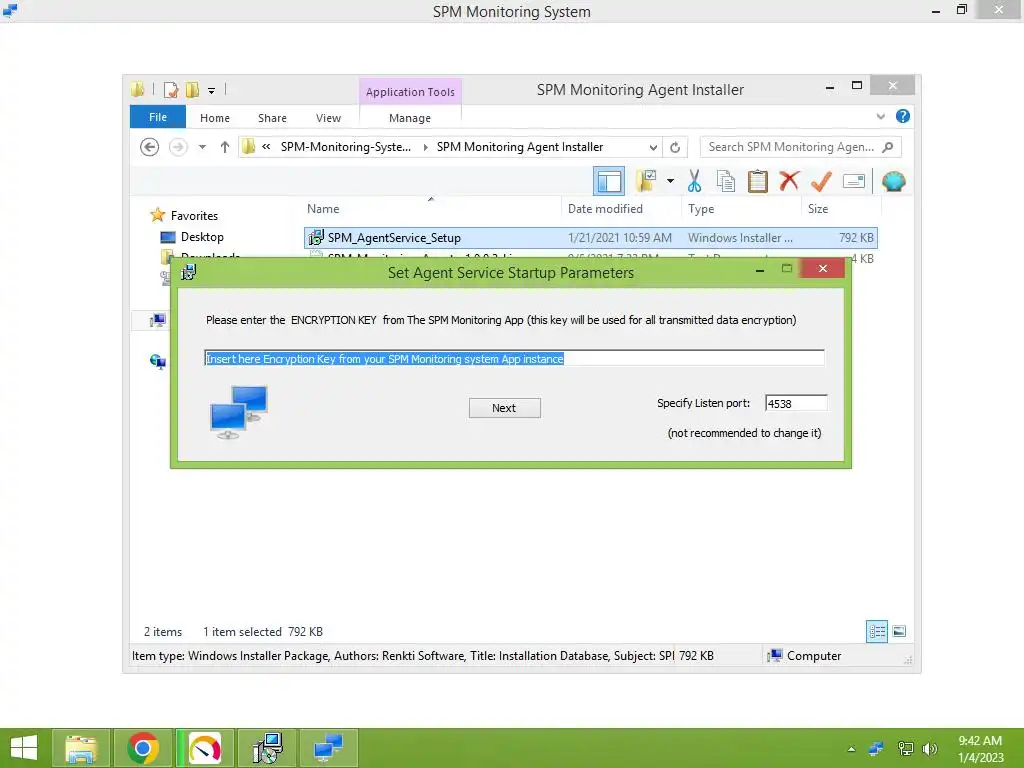The width and height of the screenshot is (1024, 768).
Task: Click the SPM Monitoring two-monitor taskbar icon
Action: tap(328, 748)
